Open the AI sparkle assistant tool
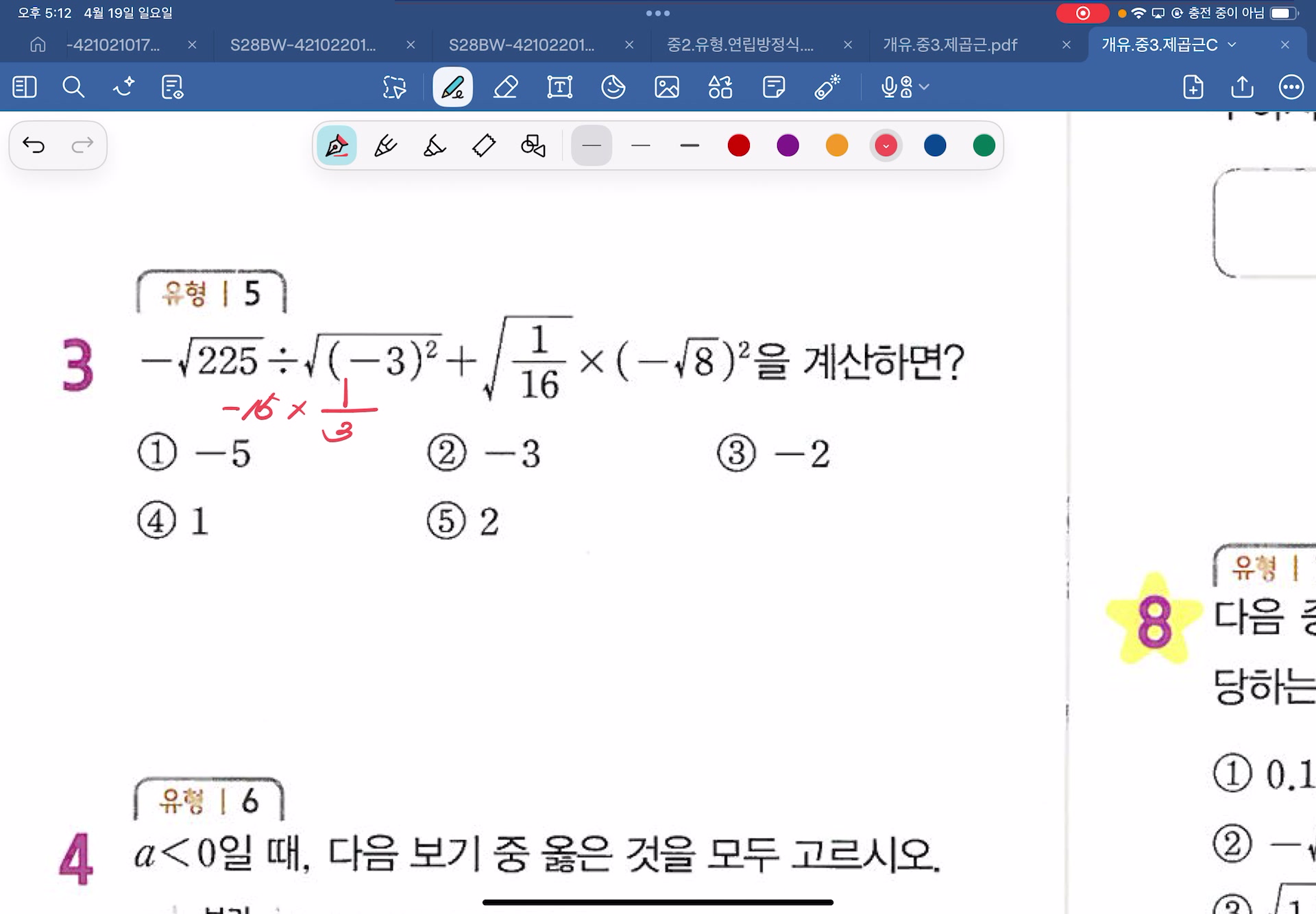Screen dimensions: 1316x914 (123, 87)
